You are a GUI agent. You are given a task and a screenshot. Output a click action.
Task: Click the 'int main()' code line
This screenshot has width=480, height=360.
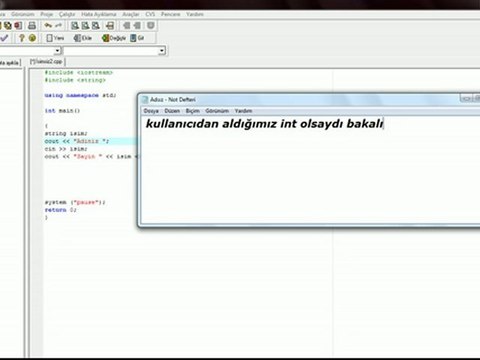tap(62, 111)
